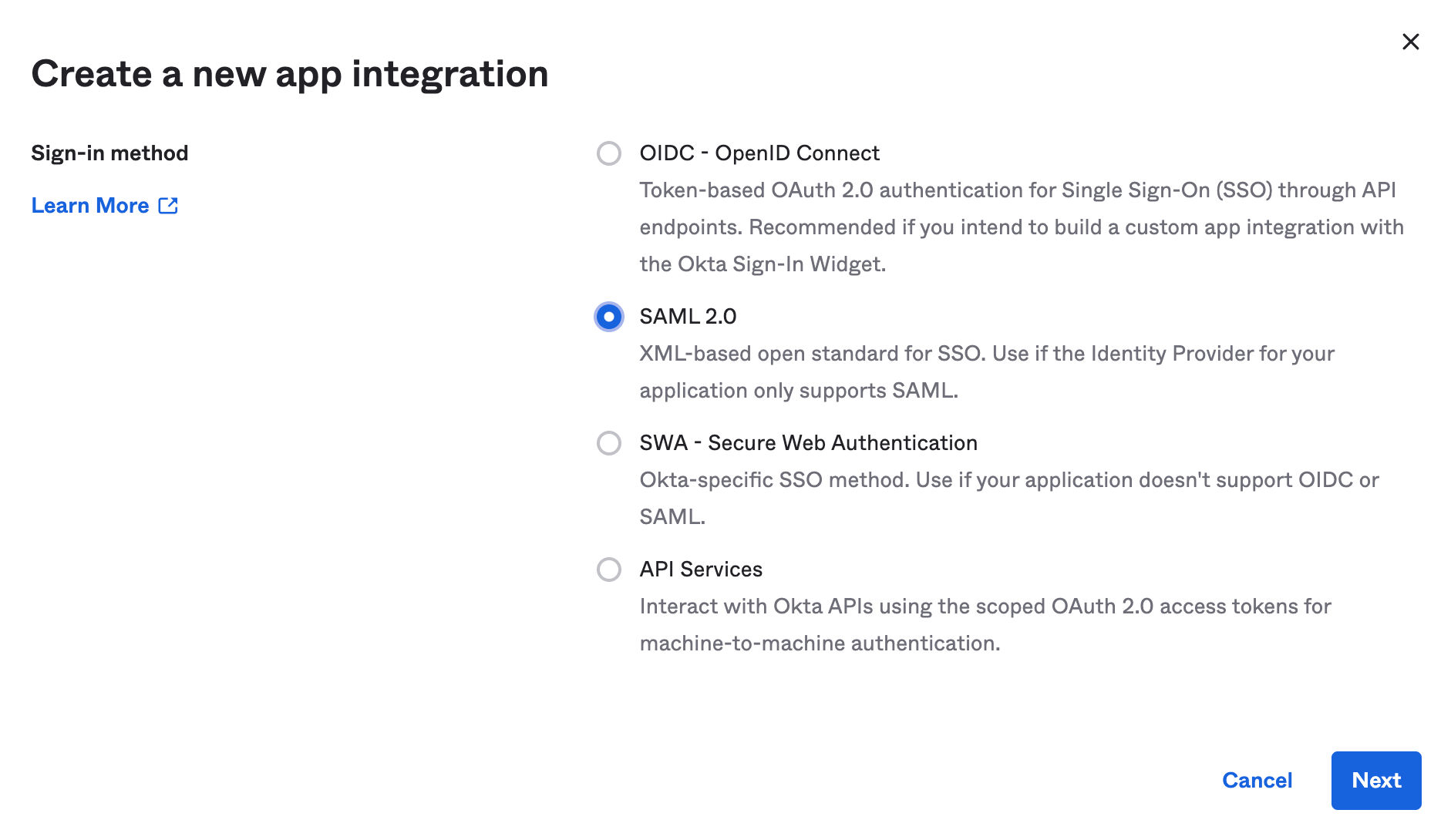Open the Learn More link
The height and width of the screenshot is (840, 1451).
[90, 205]
